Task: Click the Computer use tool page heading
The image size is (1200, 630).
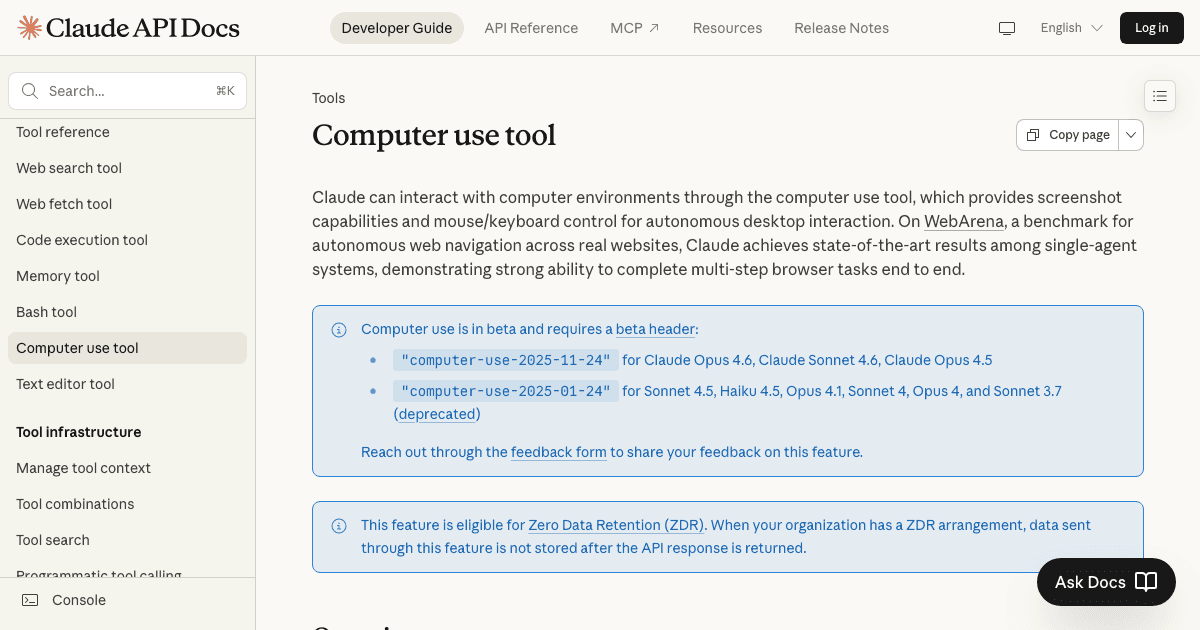Action: coord(434,135)
